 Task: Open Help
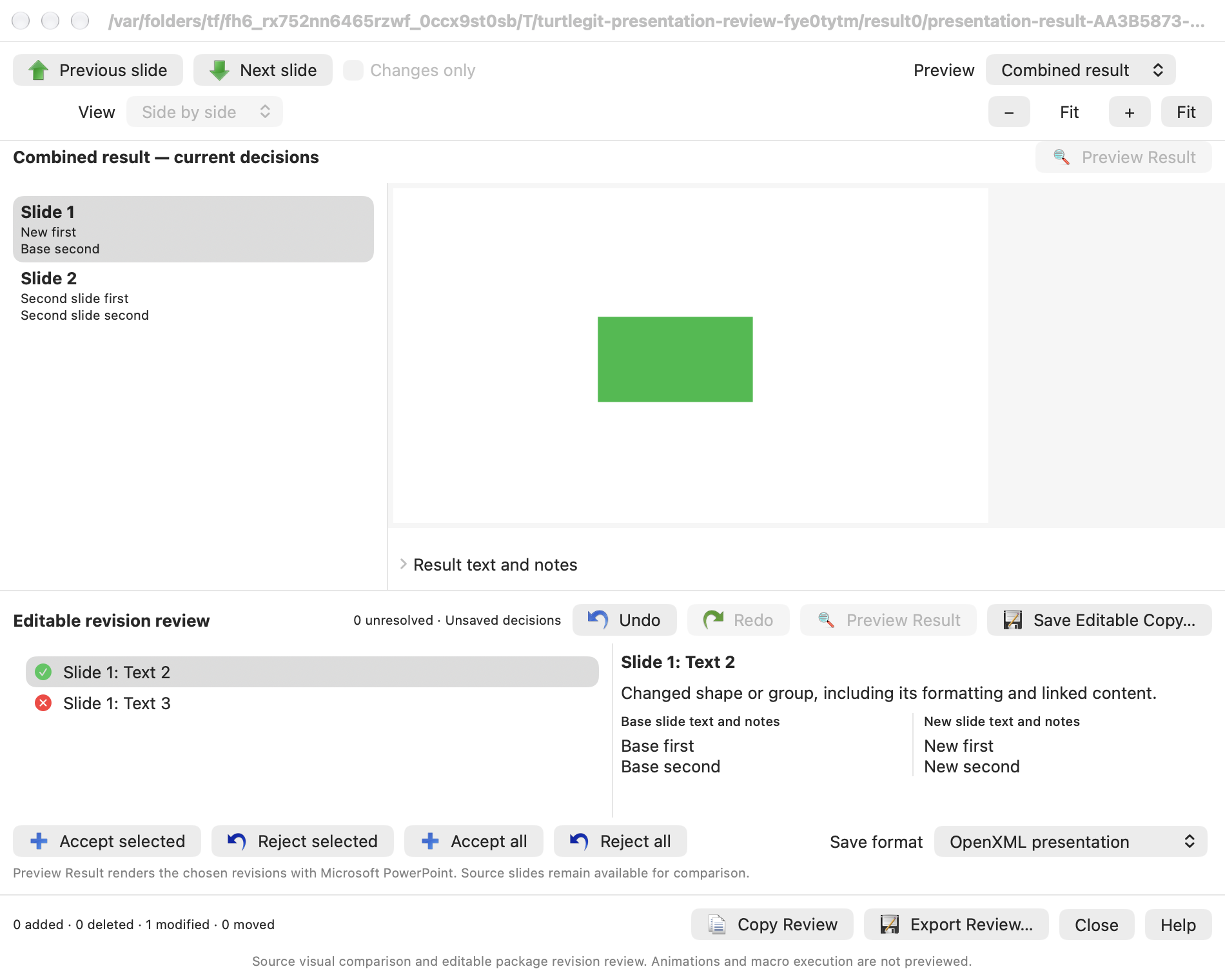point(1178,925)
